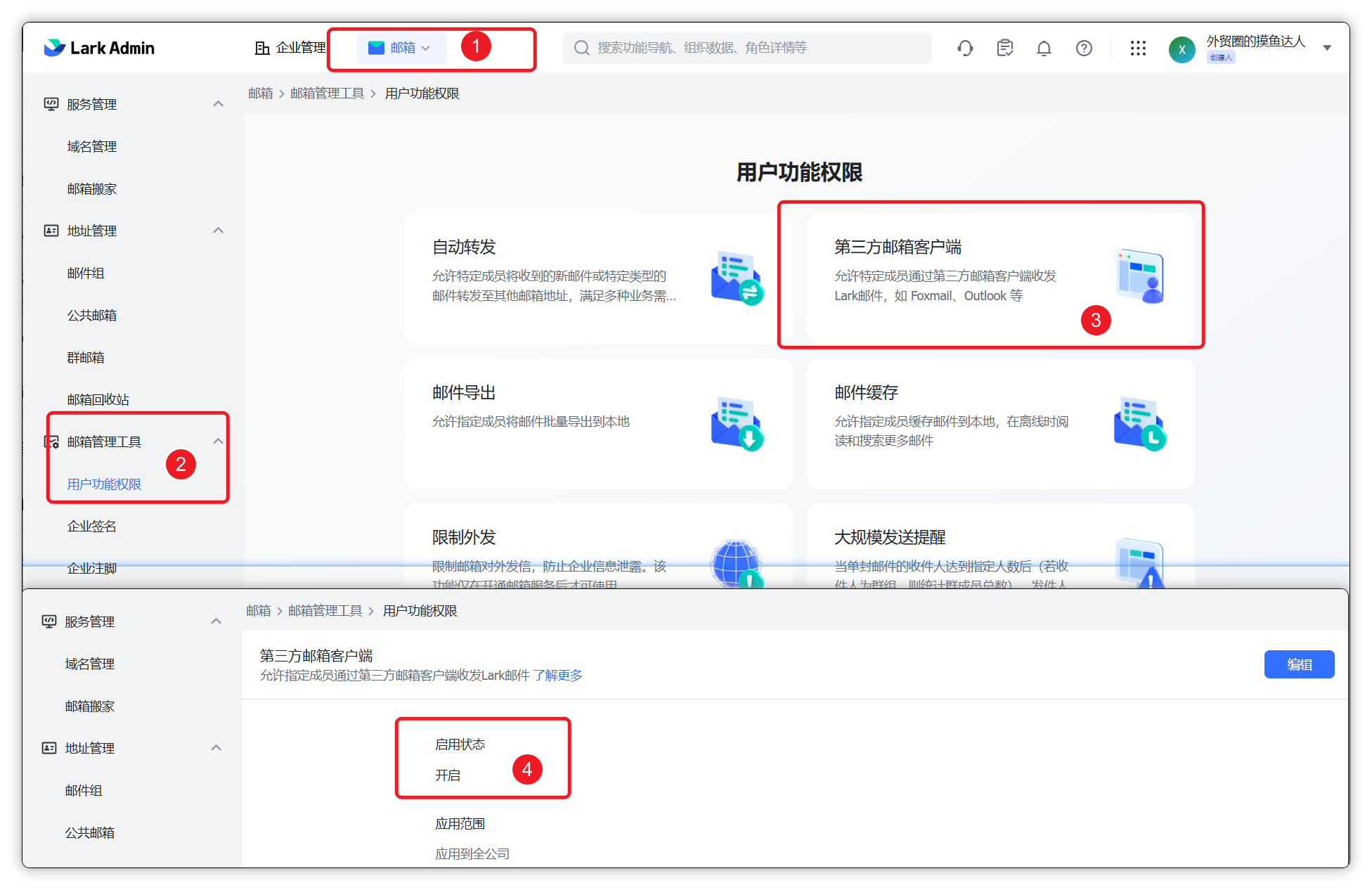Open the nine-dot app grid icon
Screen dimensions: 1372x890
[1138, 48]
